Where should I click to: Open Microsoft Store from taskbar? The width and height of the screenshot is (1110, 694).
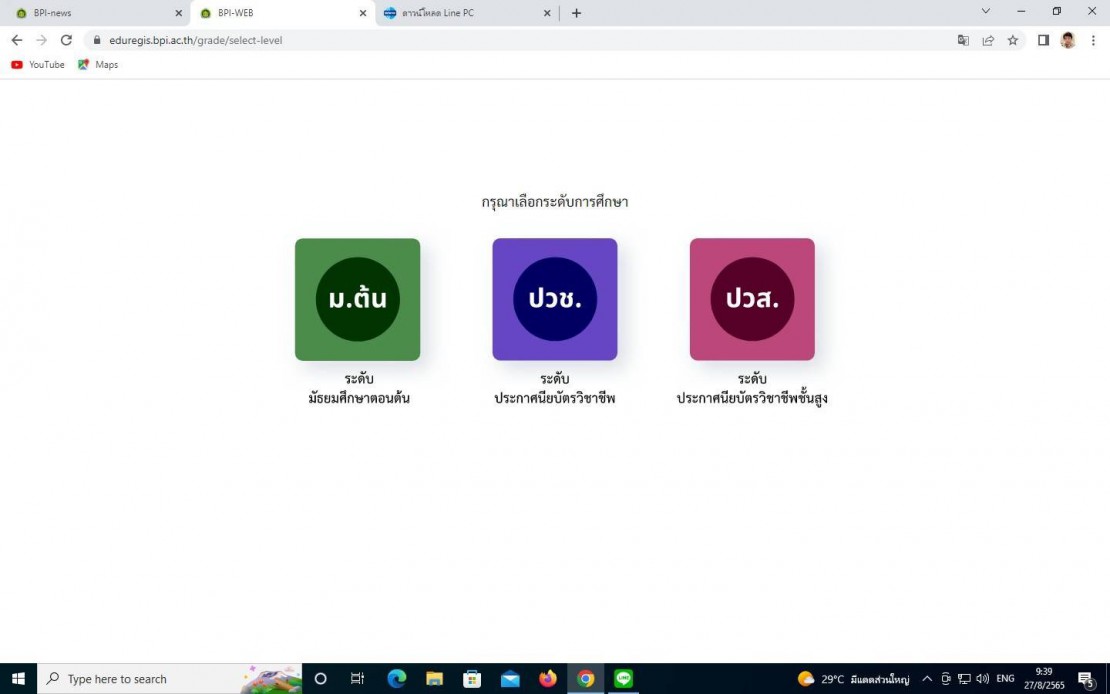[x=472, y=678]
